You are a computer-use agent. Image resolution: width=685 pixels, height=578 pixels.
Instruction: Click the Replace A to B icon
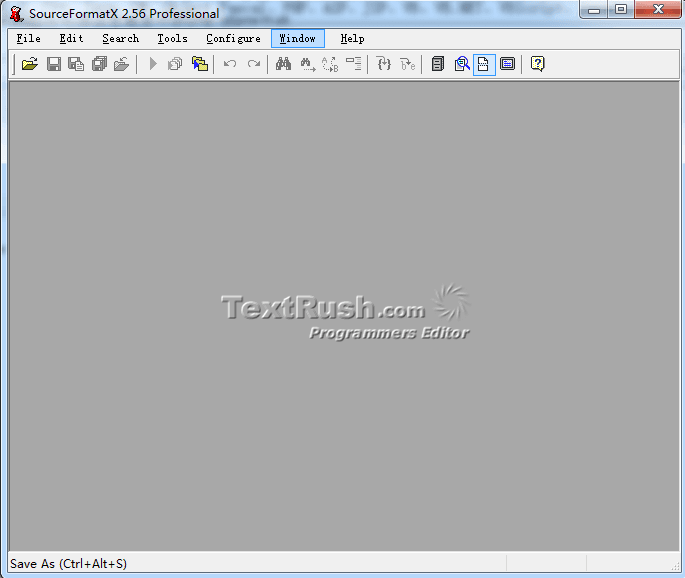330,65
